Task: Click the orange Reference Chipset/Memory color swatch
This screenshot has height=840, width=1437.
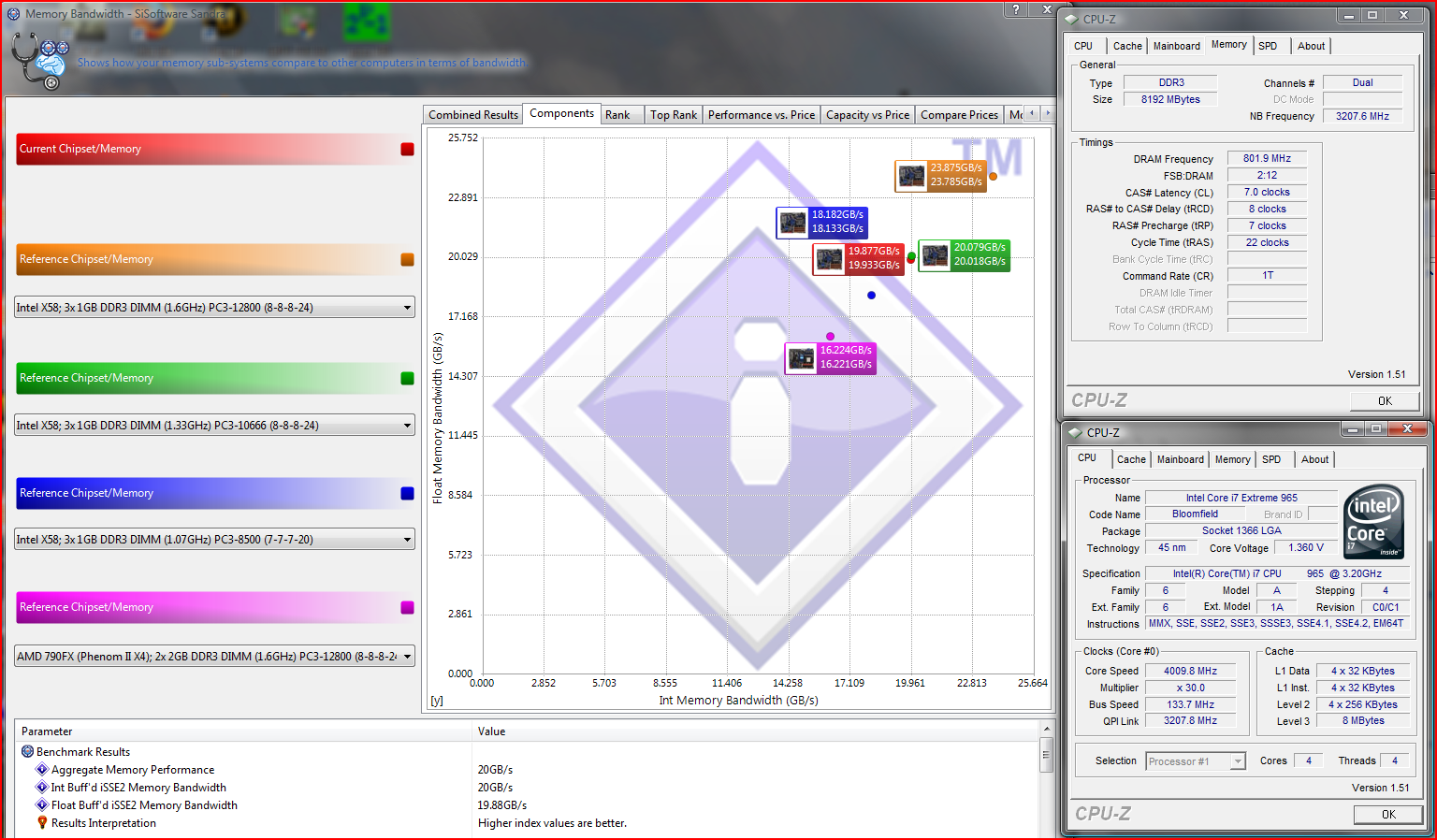Action: coord(407,259)
